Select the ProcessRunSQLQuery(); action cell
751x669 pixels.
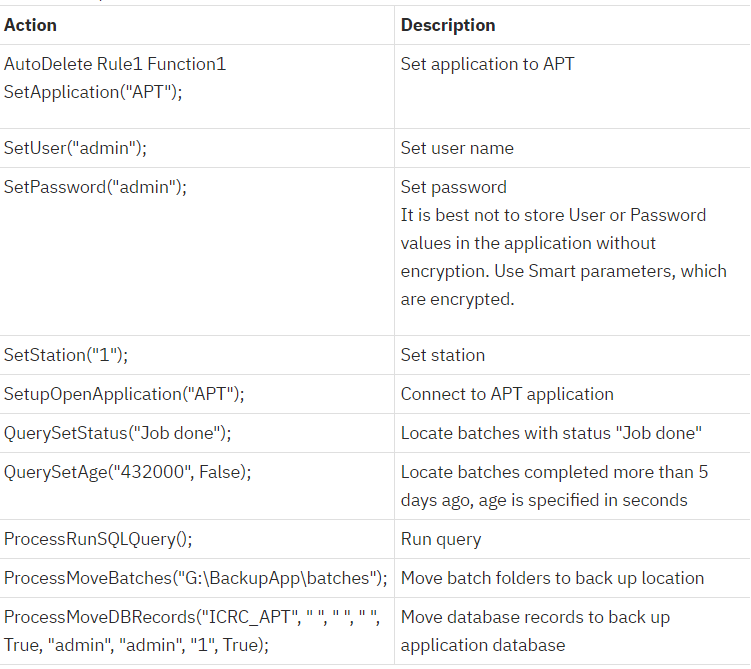[98, 539]
